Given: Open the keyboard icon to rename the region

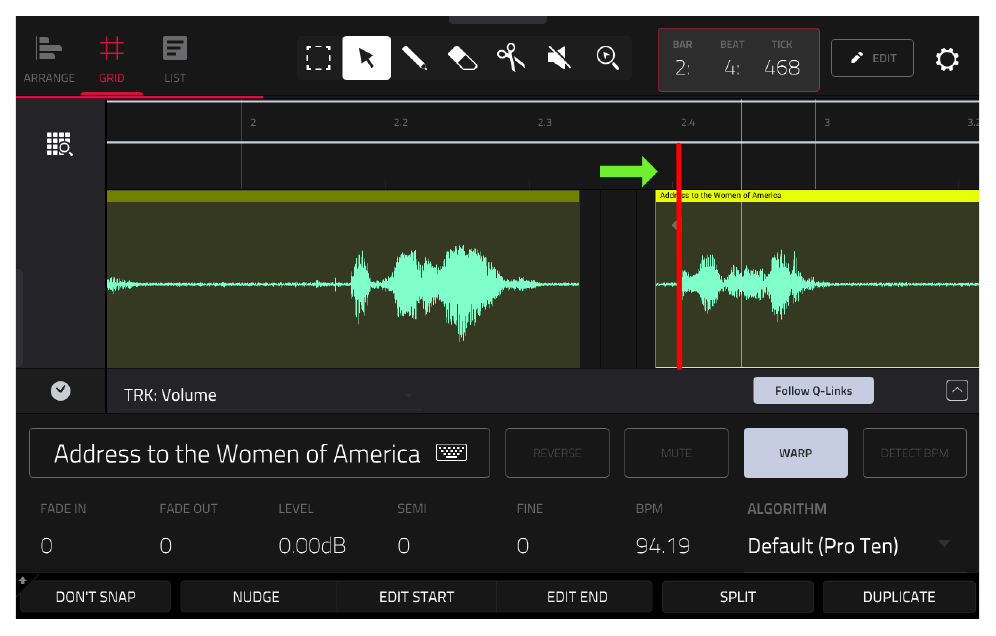Looking at the screenshot, I should pyautogui.click(x=452, y=452).
